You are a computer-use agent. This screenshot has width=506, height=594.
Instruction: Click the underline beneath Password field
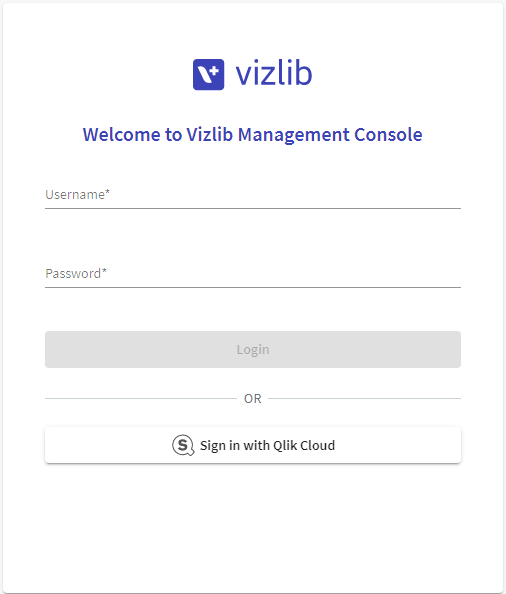click(x=253, y=288)
